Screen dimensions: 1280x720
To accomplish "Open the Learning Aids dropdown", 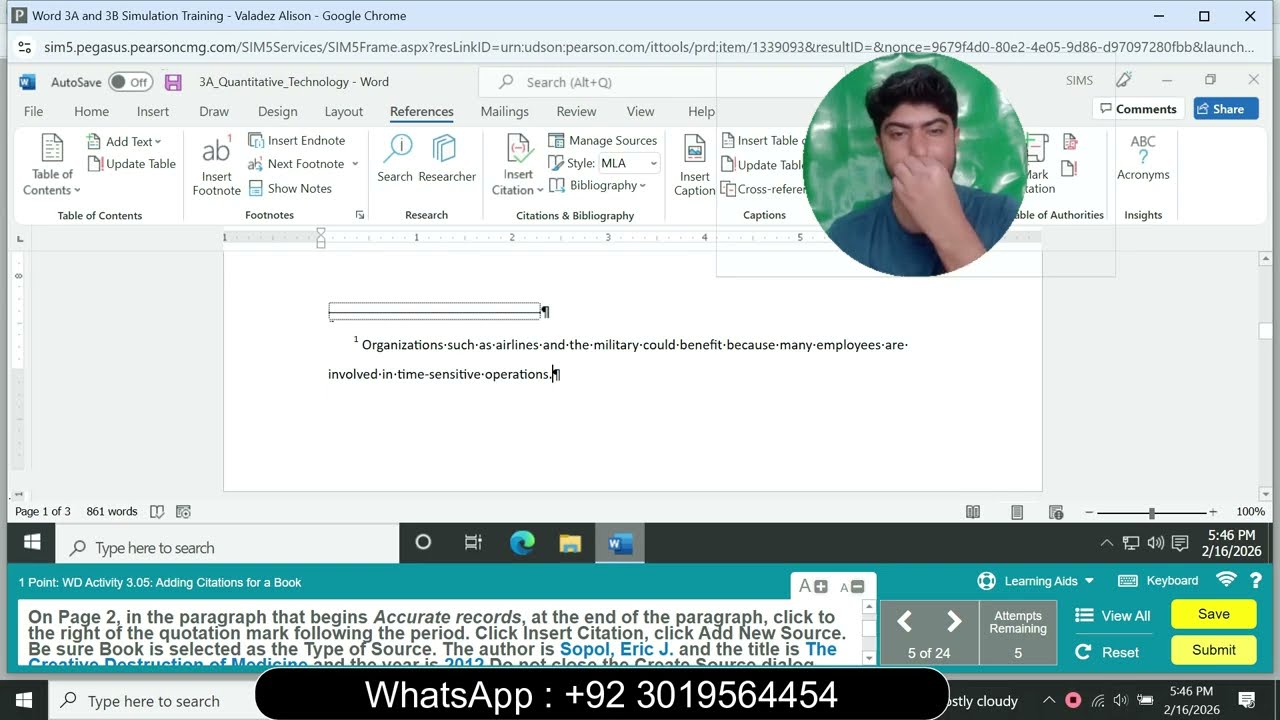I will 1036,581.
